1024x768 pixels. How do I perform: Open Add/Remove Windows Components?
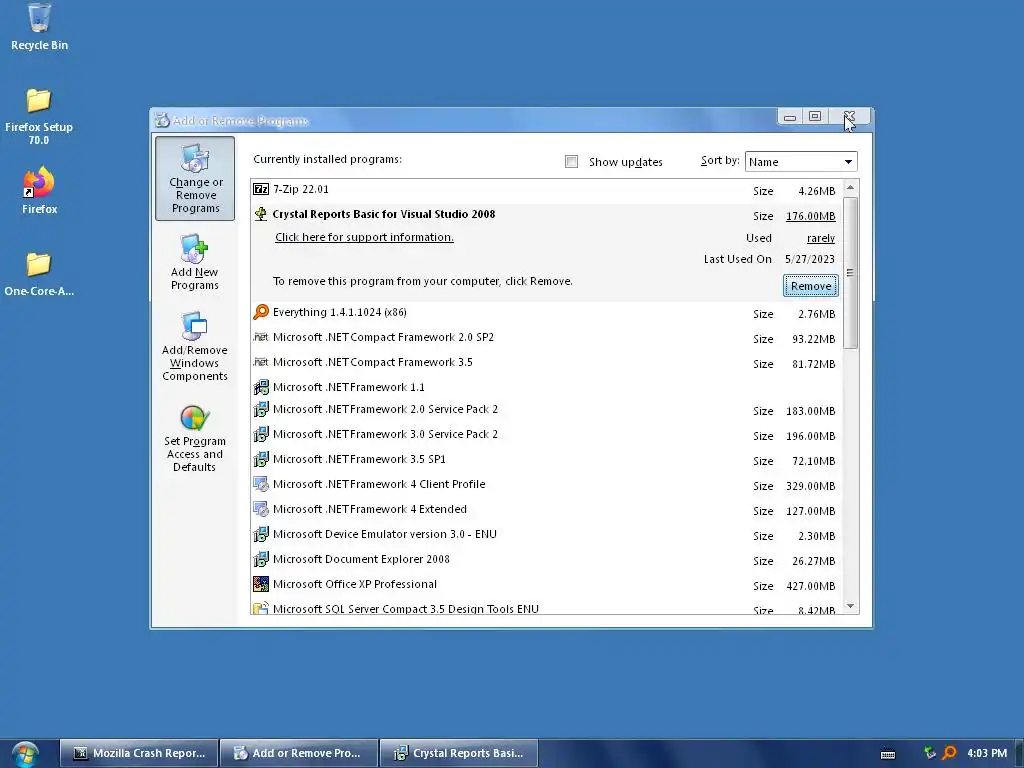[x=195, y=346]
